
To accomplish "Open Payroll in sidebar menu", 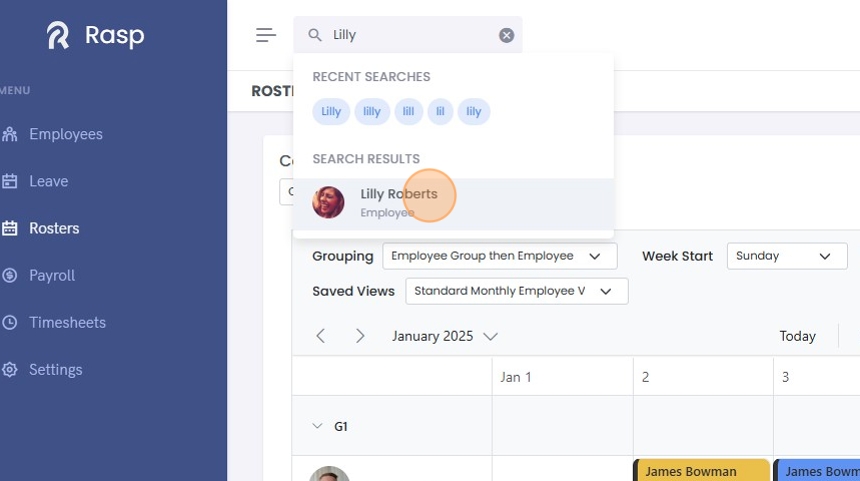I will (52, 275).
